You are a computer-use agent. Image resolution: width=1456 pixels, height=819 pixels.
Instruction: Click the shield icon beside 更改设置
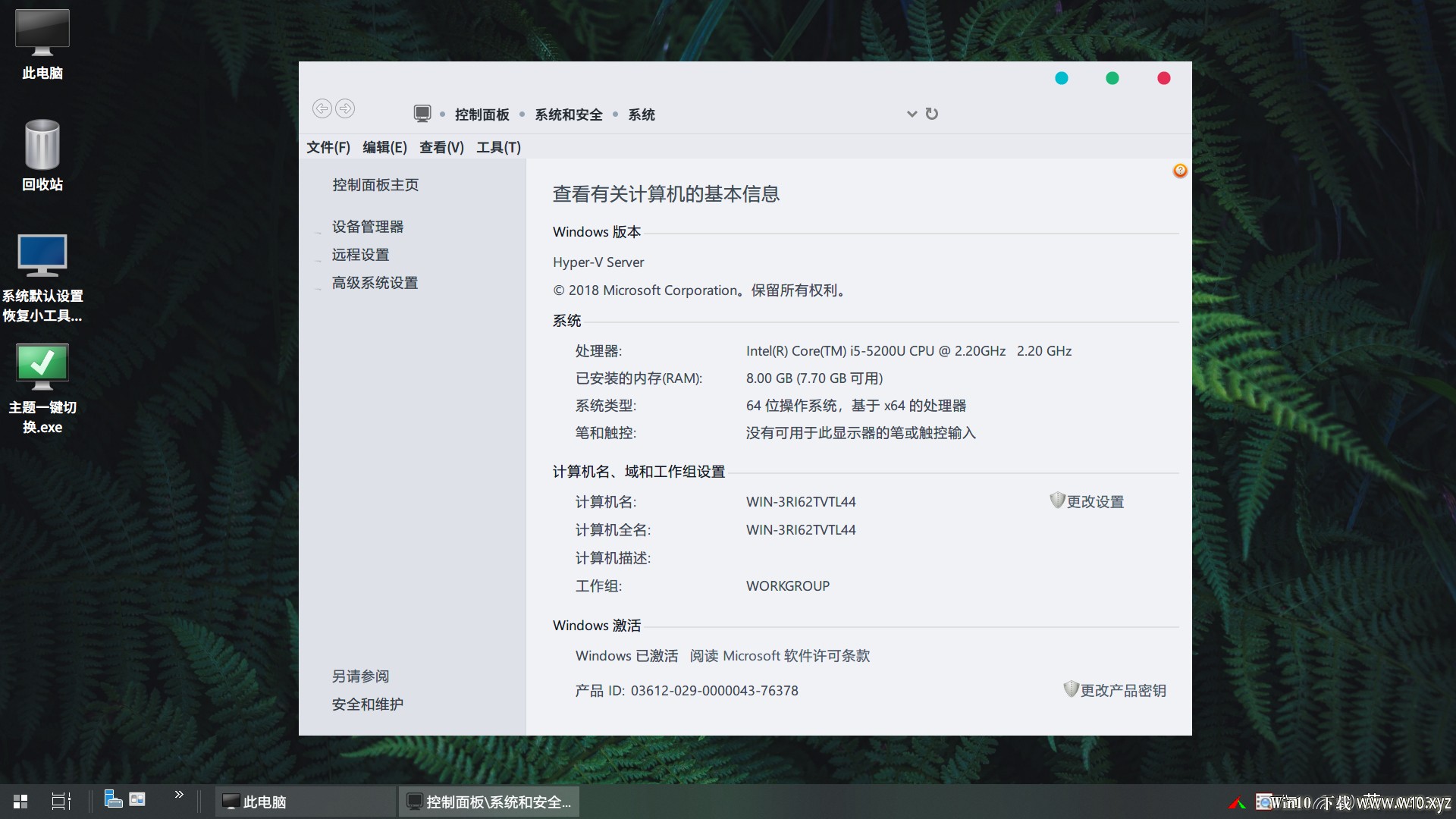[x=1057, y=500]
